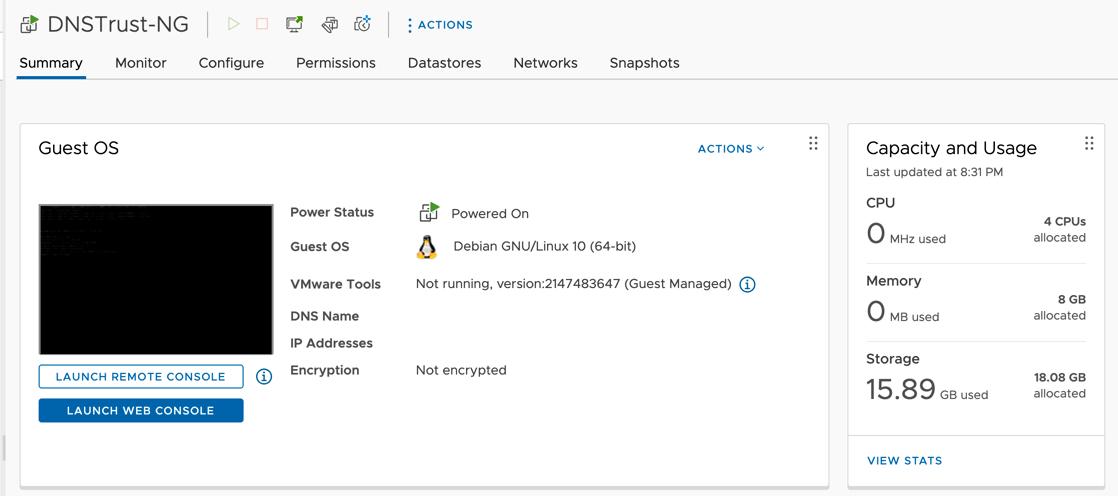Click the VM icon beside DNSTrust-NG title
Image resolution: width=1118 pixels, height=496 pixels.
pos(29,24)
